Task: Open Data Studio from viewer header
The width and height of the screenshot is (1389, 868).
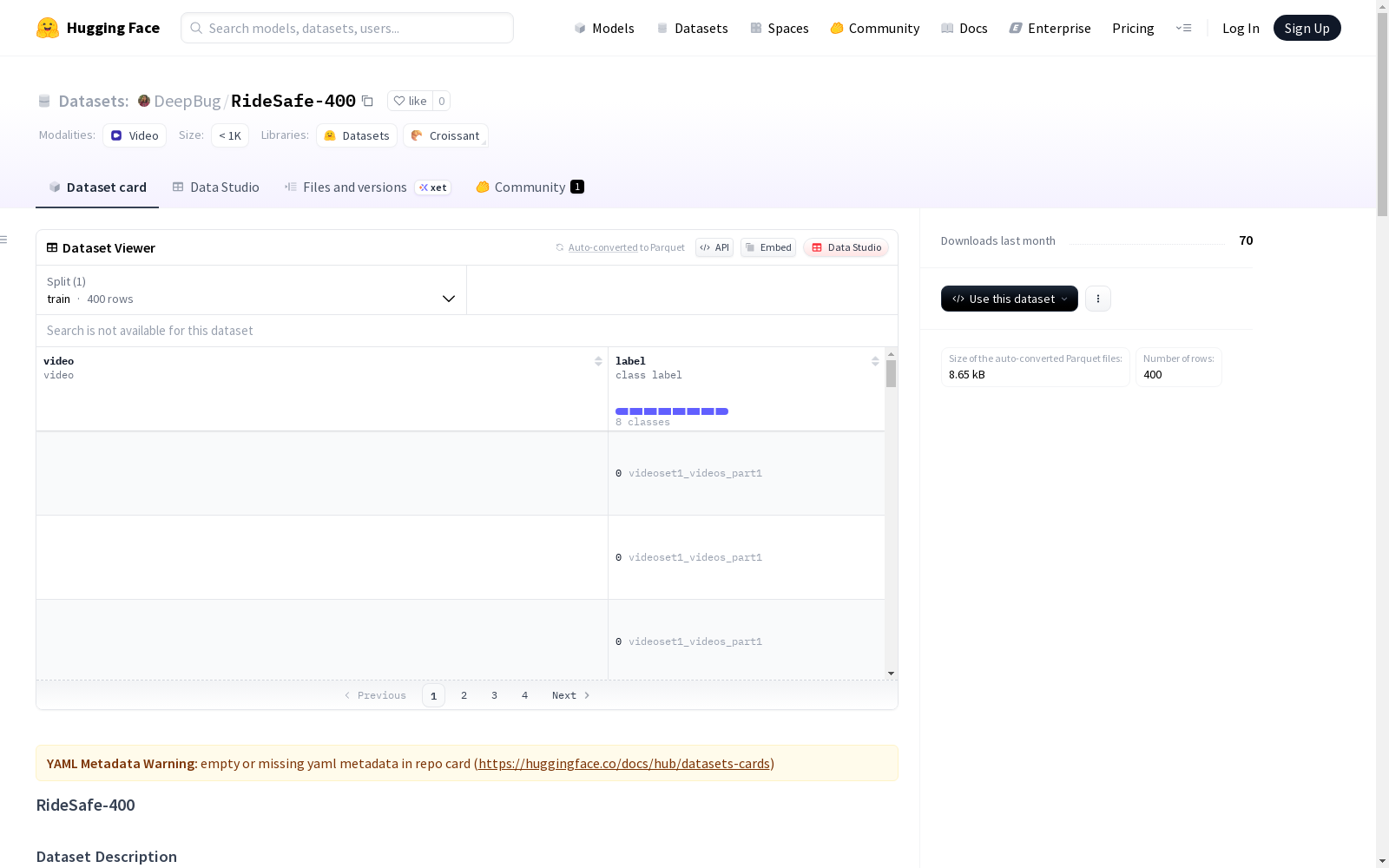Action: (846, 247)
